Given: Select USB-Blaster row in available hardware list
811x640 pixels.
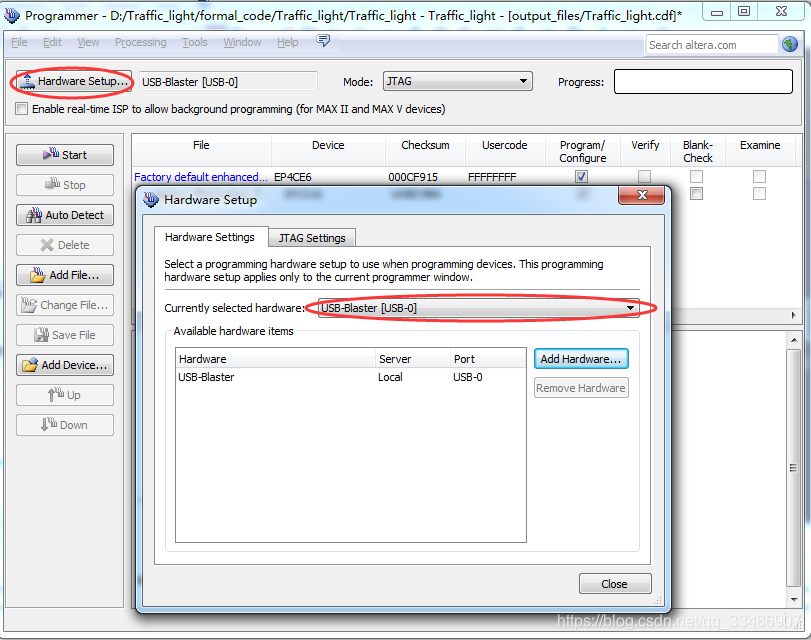Looking at the screenshot, I should [351, 377].
